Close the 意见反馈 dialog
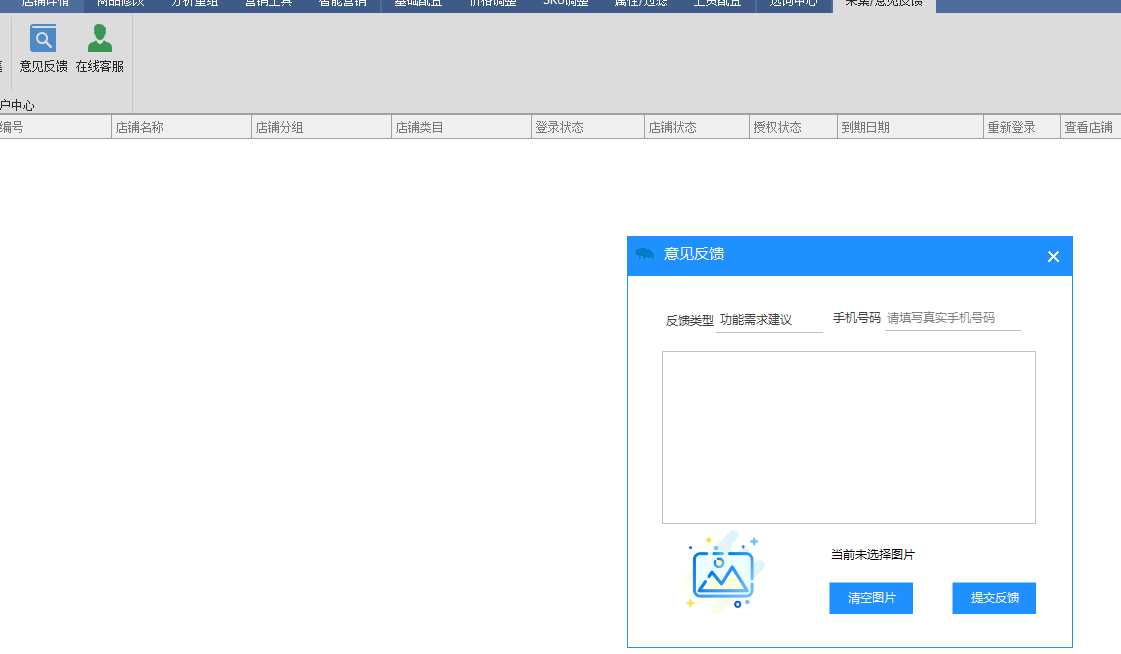Image resolution: width=1121 pixels, height=654 pixels. click(1053, 257)
